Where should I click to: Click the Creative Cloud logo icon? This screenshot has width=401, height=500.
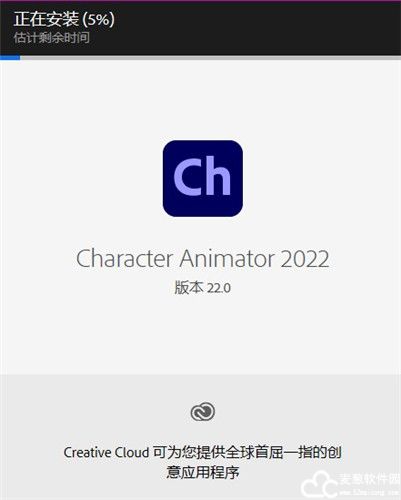pos(203,412)
